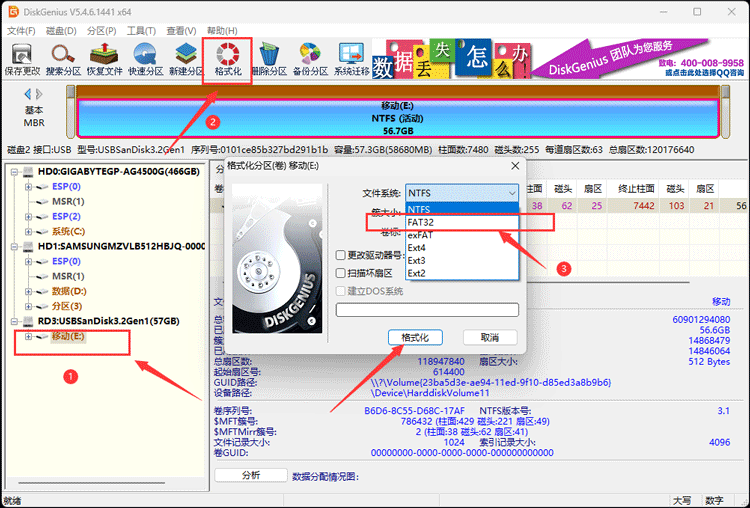Select ESP(2) partition in tree
Image resolution: width=750 pixels, height=508 pixels.
click(66, 217)
